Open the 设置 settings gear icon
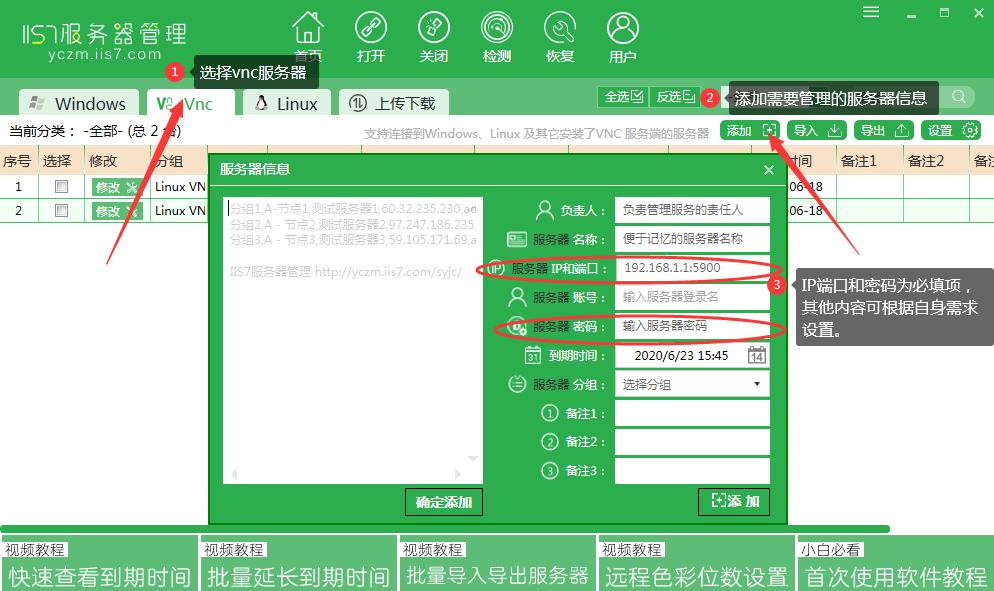Viewport: 994px width, 591px height. coord(950,129)
